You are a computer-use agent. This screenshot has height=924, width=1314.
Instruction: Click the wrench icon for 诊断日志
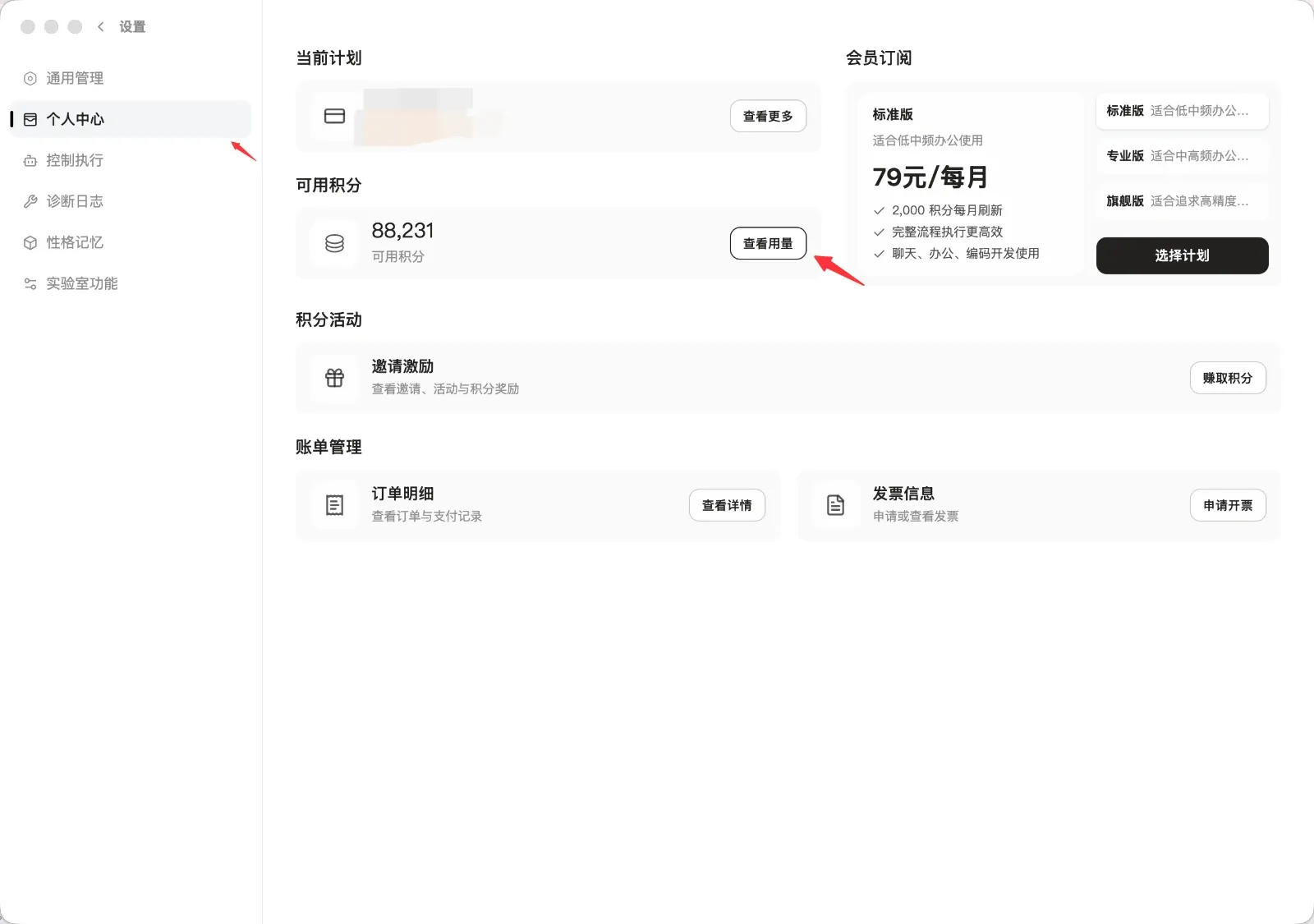coord(30,202)
